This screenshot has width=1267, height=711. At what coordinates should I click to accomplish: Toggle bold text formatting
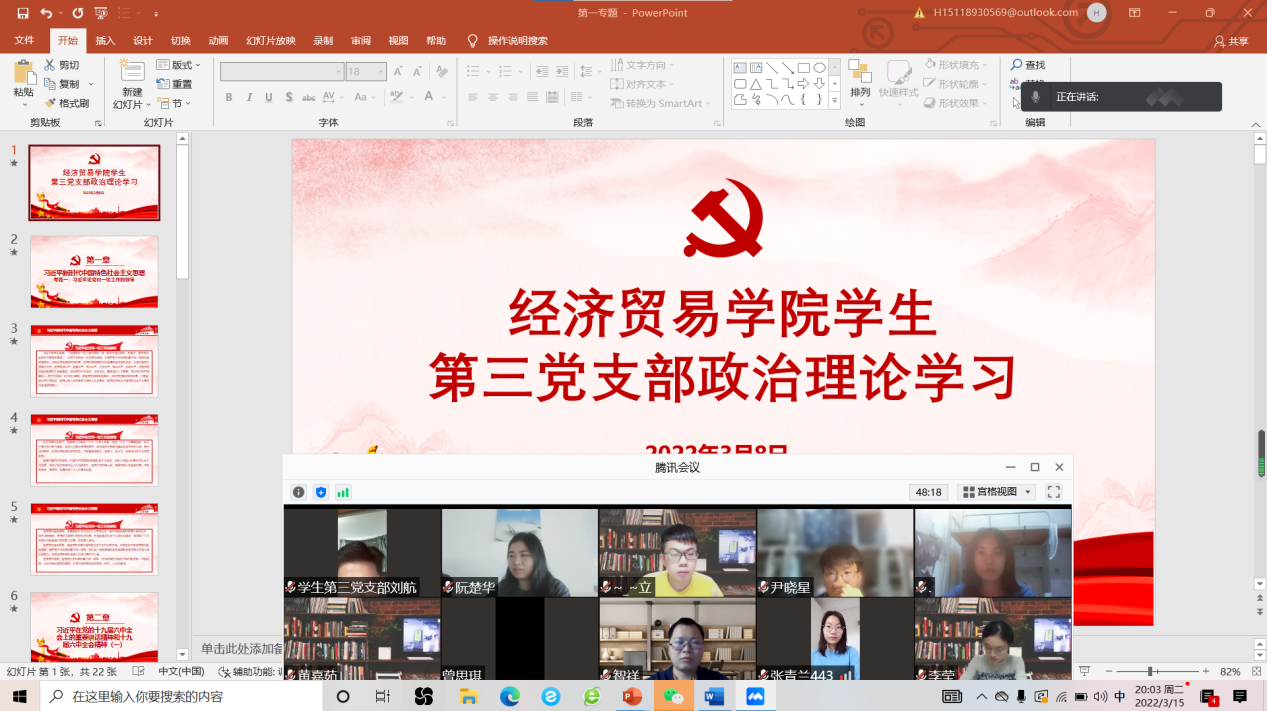point(229,97)
